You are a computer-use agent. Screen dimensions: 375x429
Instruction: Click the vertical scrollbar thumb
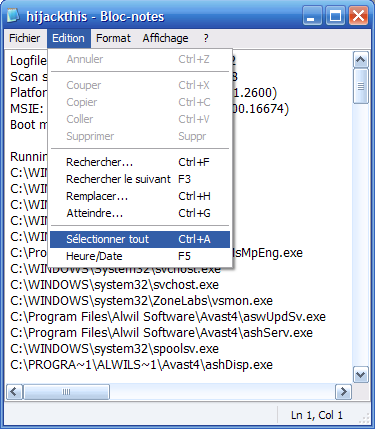(x=361, y=86)
